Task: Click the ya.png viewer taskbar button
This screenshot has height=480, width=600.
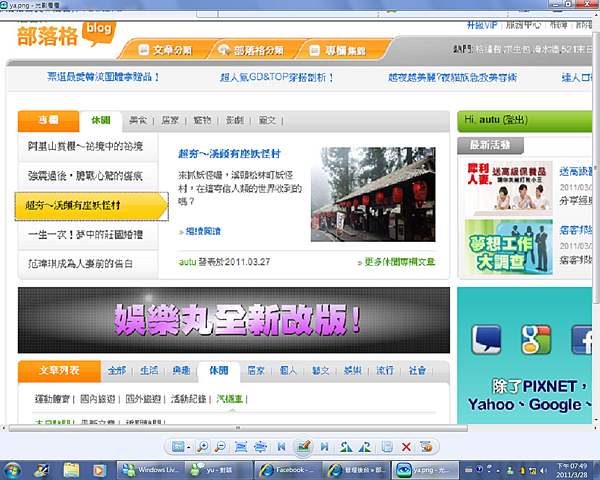Action: [426, 470]
